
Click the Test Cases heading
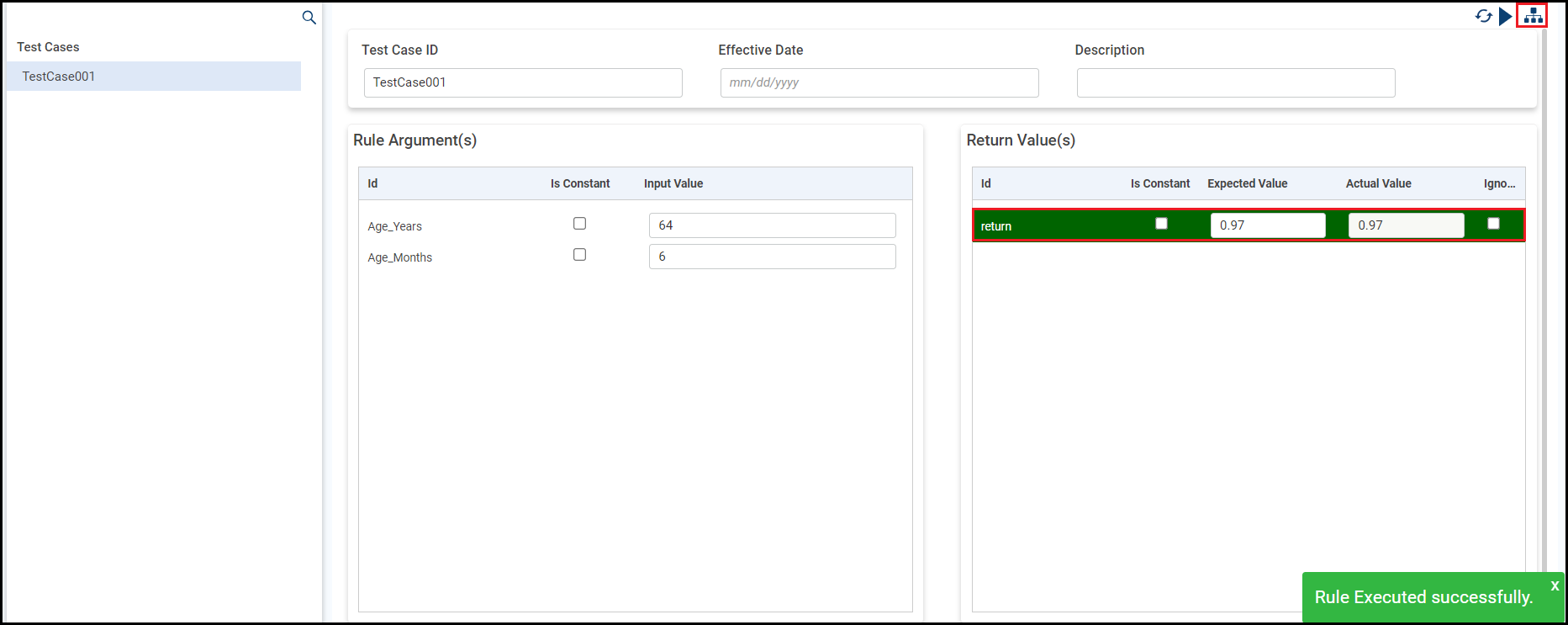click(48, 47)
